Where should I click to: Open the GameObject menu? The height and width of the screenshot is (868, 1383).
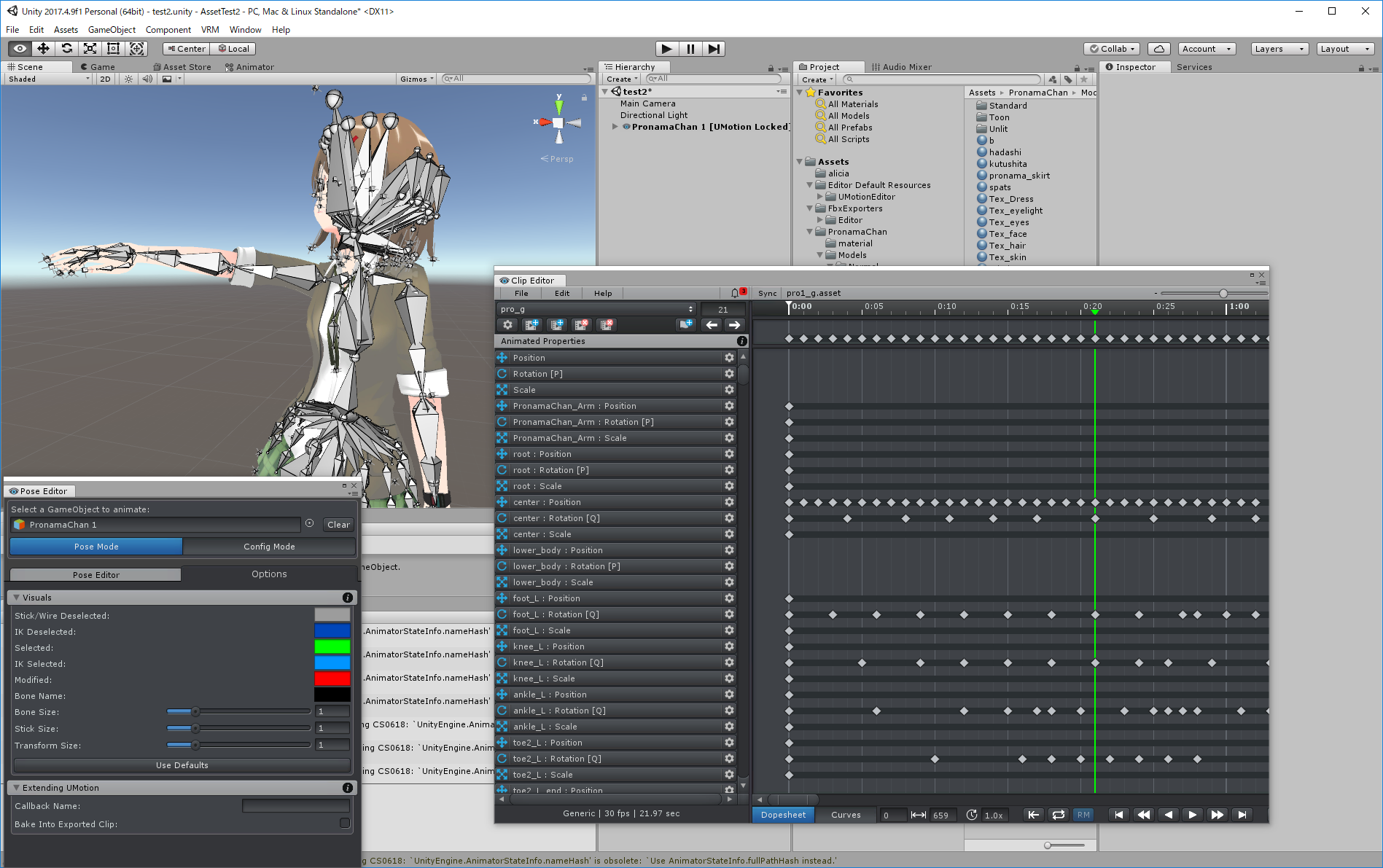point(112,30)
